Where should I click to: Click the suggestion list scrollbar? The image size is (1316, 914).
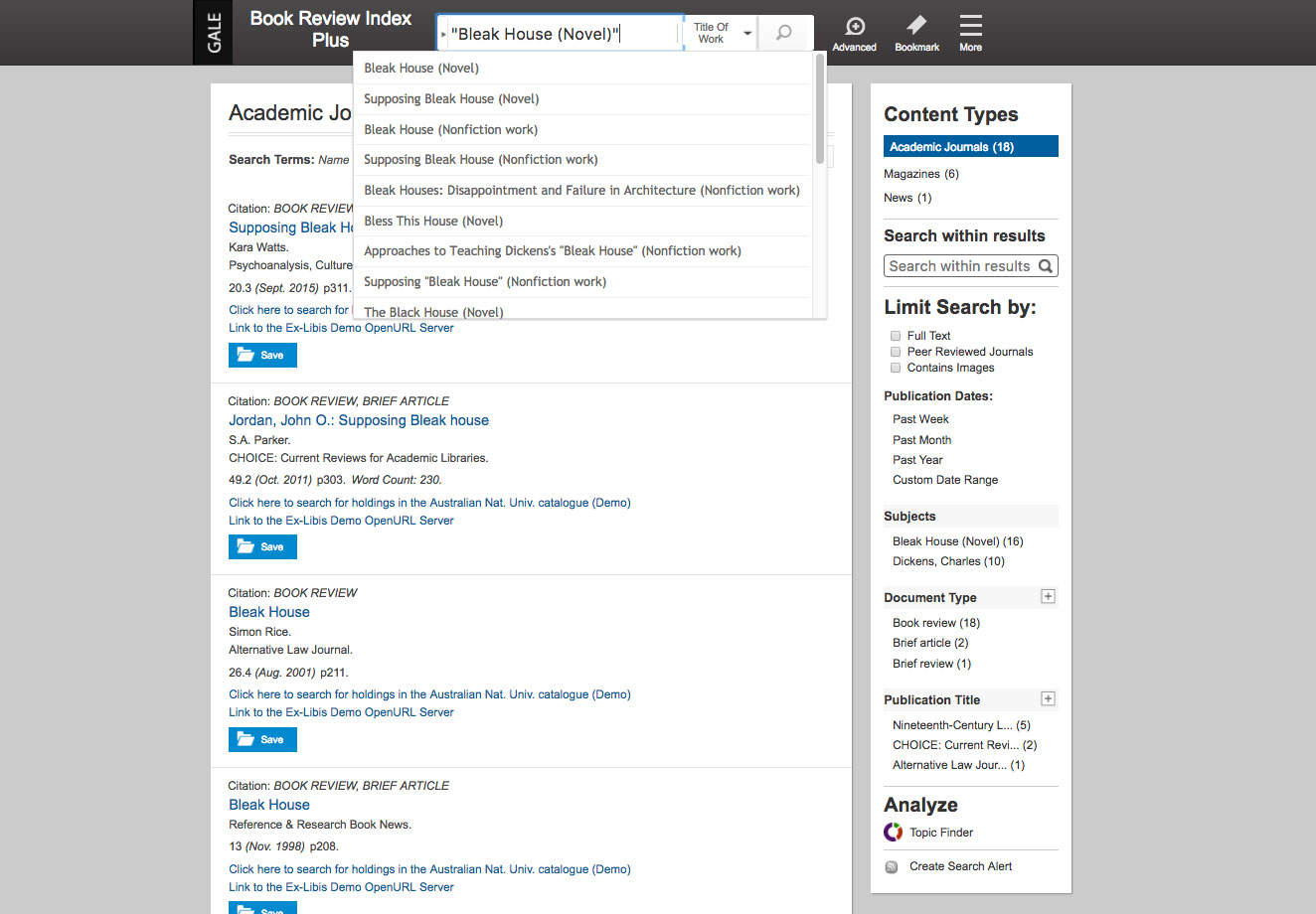tap(819, 109)
